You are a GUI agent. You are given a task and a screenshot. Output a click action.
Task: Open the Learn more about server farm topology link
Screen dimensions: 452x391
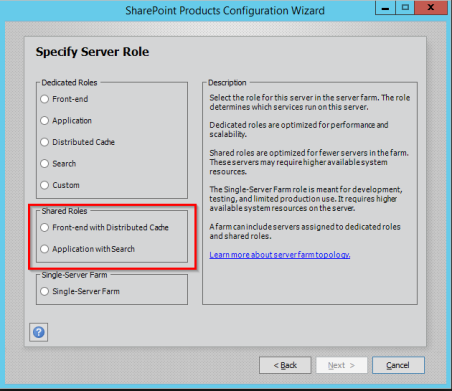[280, 255]
